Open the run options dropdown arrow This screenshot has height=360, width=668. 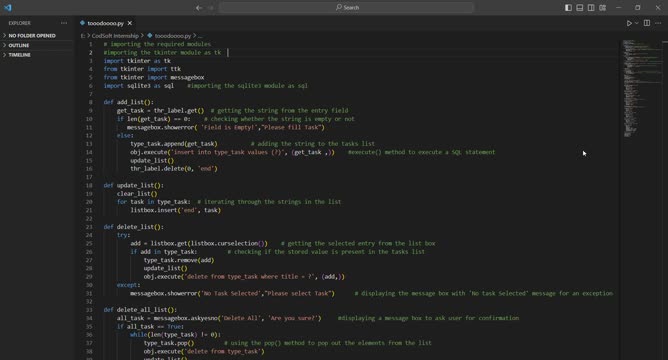pyautogui.click(x=636, y=23)
